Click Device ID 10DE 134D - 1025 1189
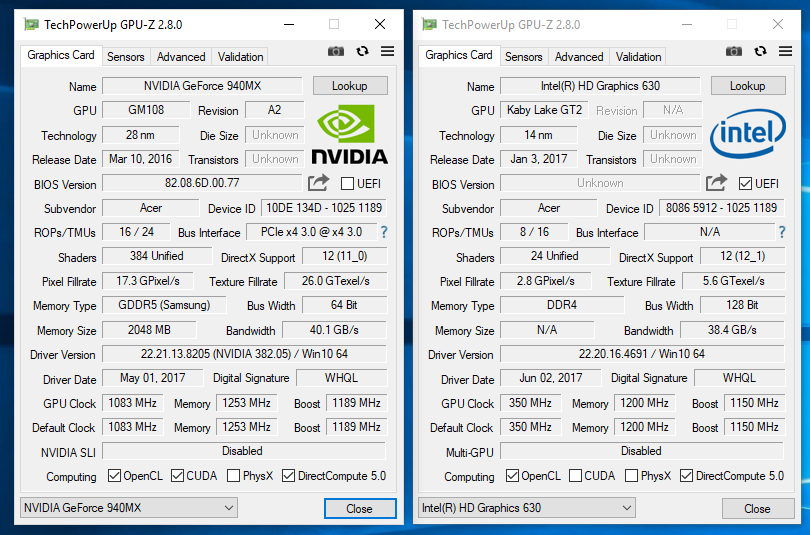The height and width of the screenshot is (535, 810). 324,208
